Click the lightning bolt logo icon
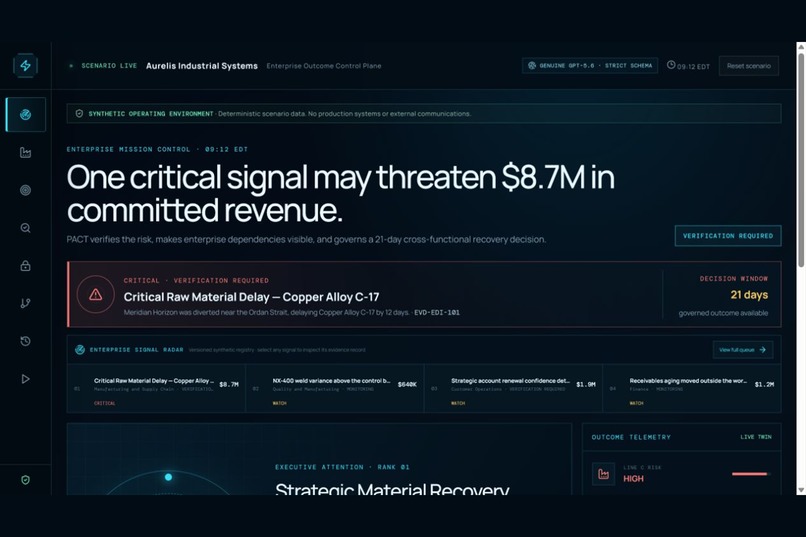Viewport: 806px width, 537px height. pos(25,66)
